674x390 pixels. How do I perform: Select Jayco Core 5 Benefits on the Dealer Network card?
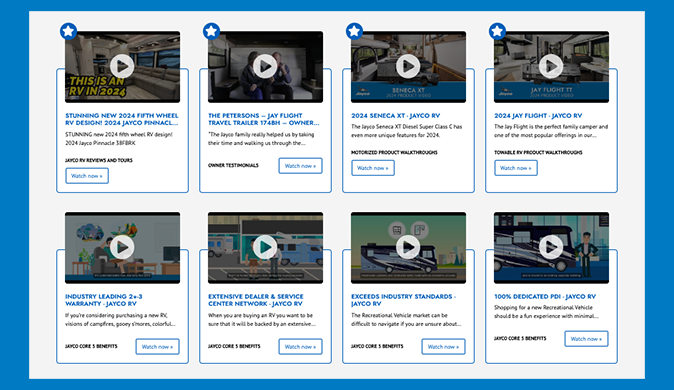pos(234,347)
